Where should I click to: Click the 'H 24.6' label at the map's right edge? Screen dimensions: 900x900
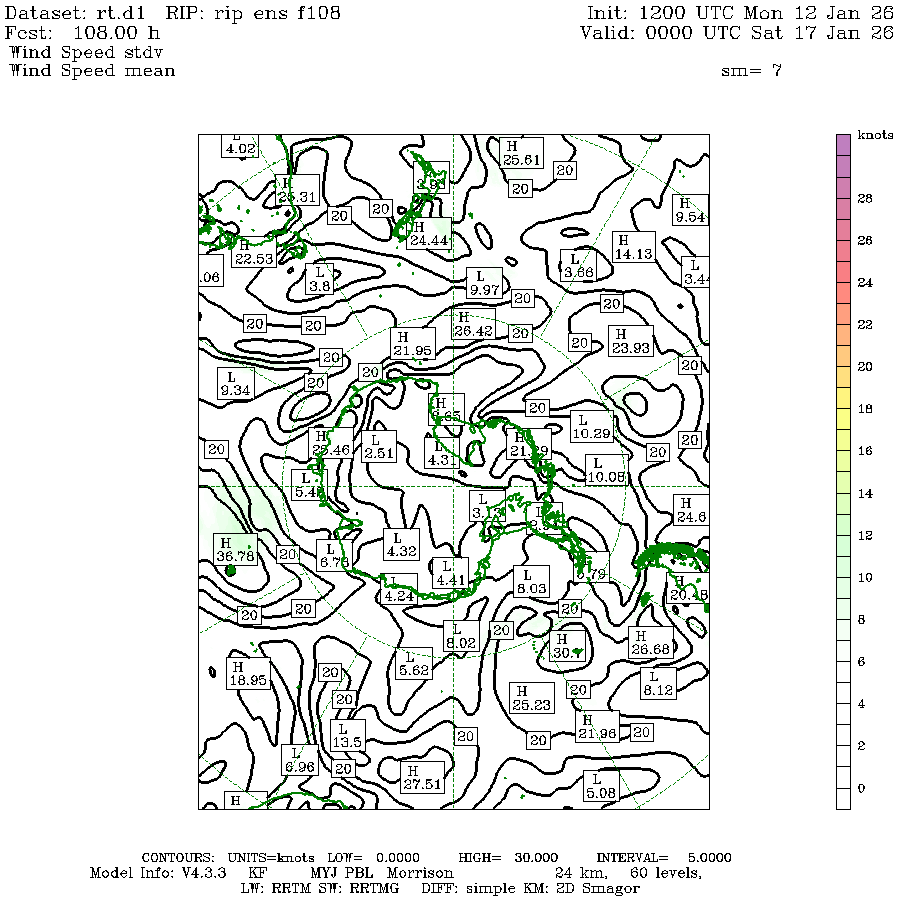(x=691, y=510)
